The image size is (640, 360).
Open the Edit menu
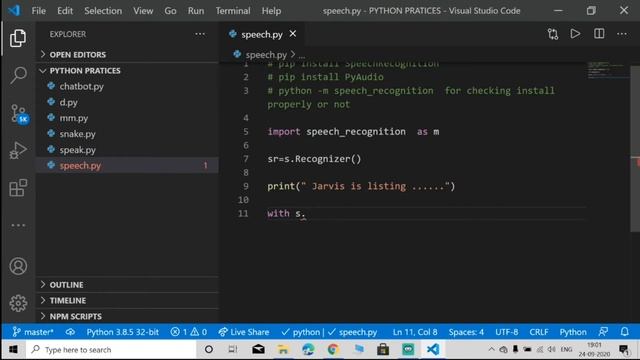click(x=65, y=11)
